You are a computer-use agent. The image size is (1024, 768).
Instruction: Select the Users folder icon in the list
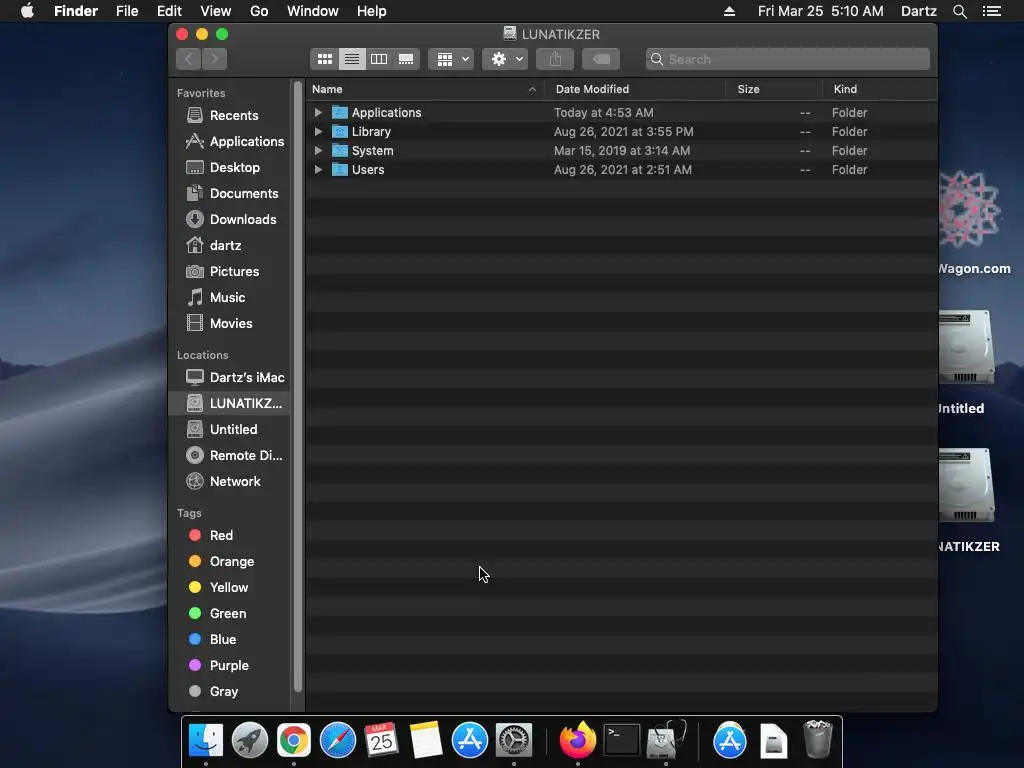(340, 169)
